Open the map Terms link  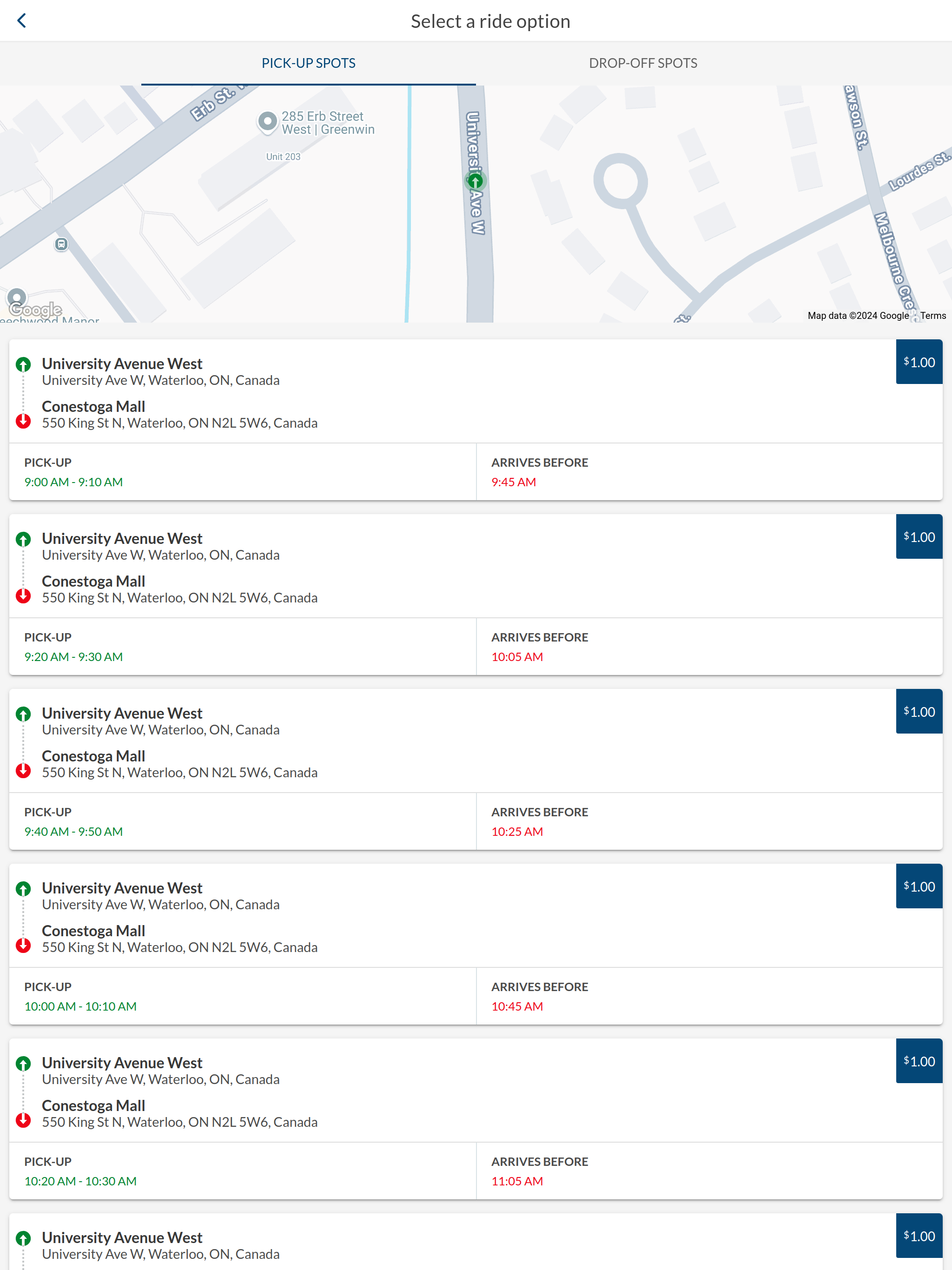point(933,315)
